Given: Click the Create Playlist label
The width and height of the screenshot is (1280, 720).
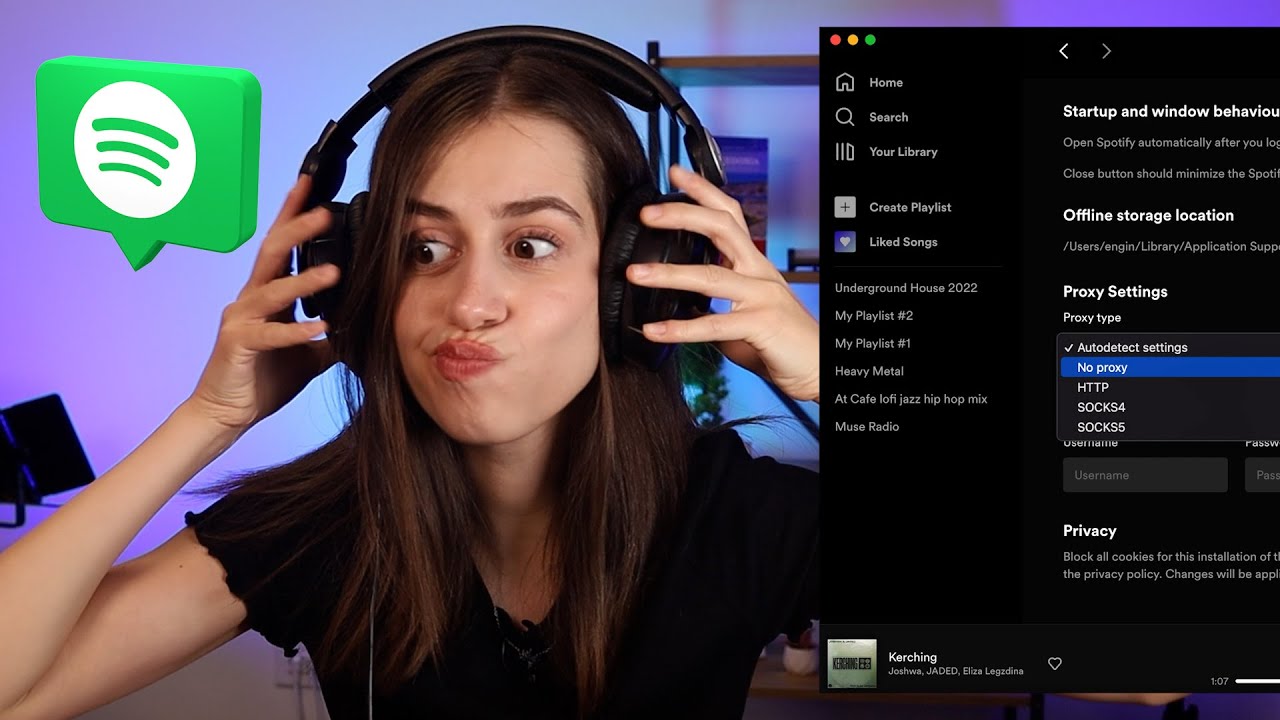Looking at the screenshot, I should (910, 207).
